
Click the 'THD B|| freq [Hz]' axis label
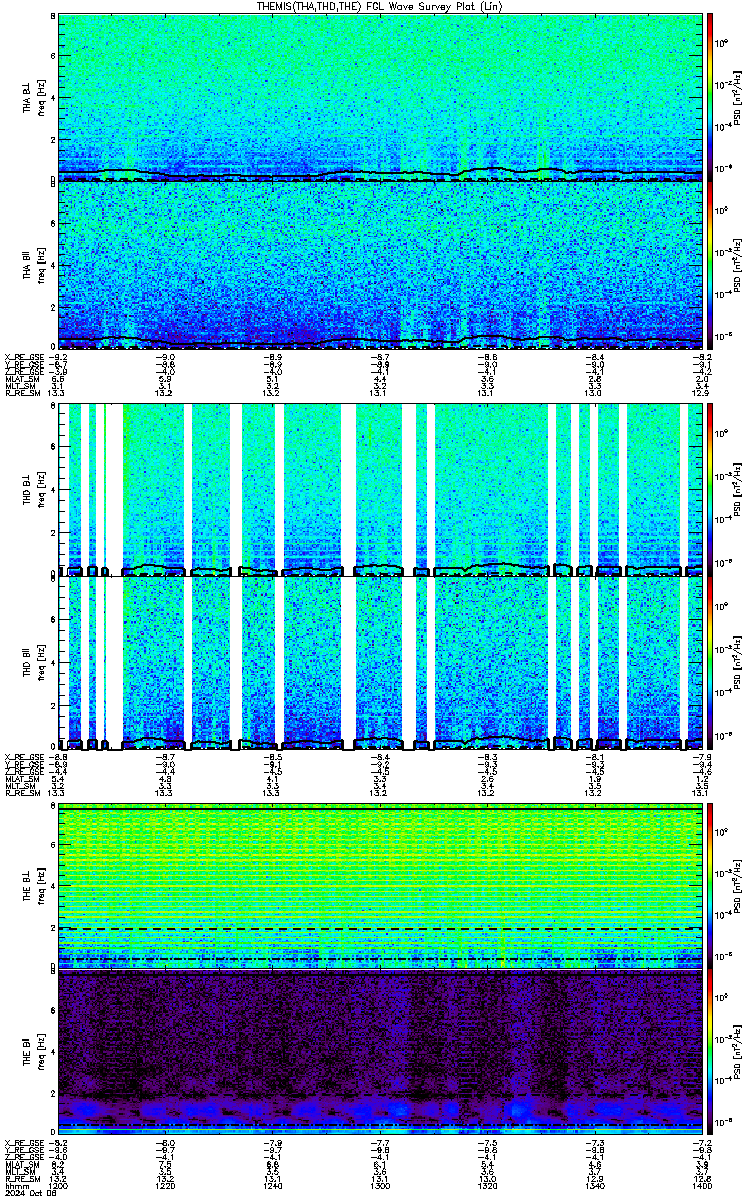pos(33,663)
